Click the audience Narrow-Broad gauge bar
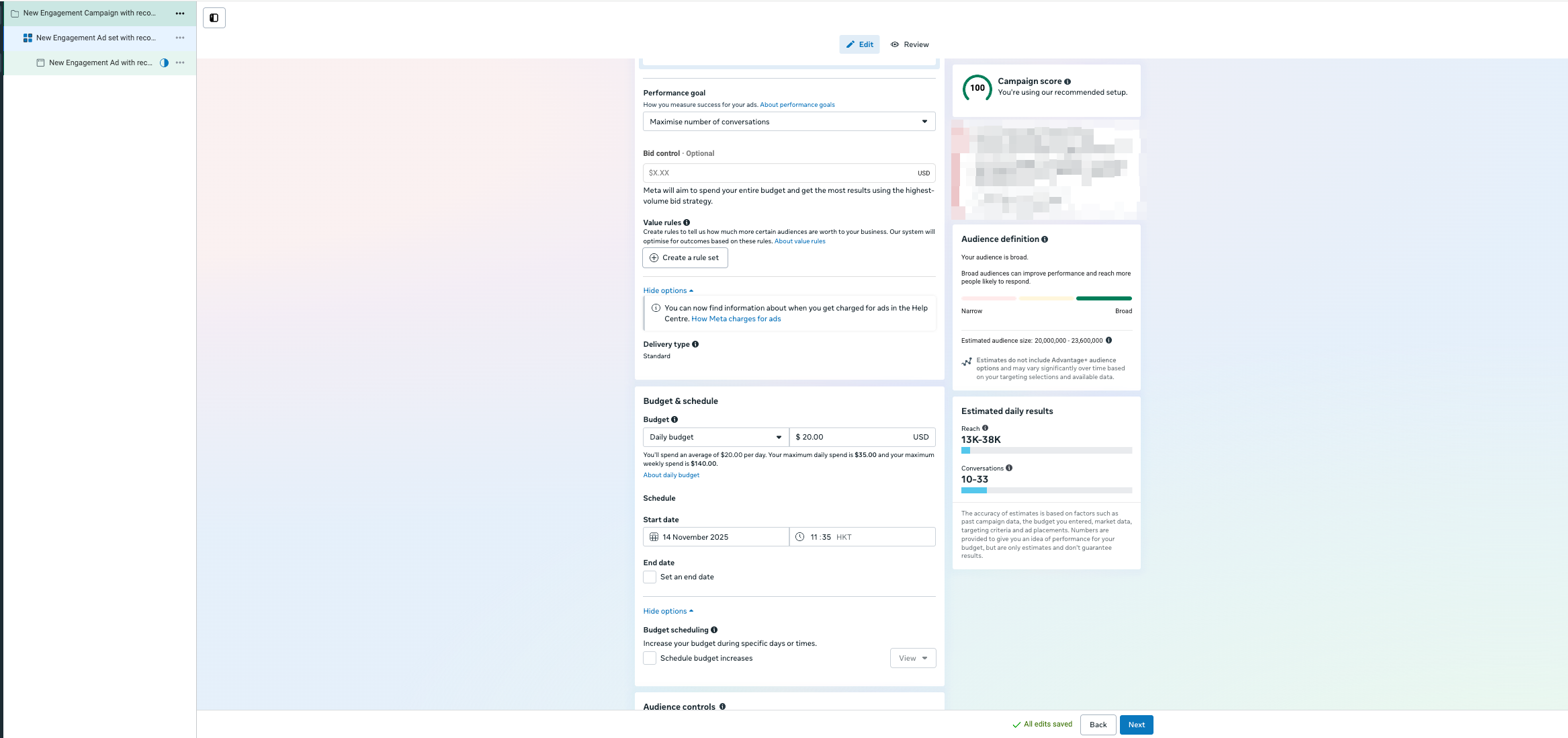This screenshot has width=1568, height=738. click(x=1046, y=298)
